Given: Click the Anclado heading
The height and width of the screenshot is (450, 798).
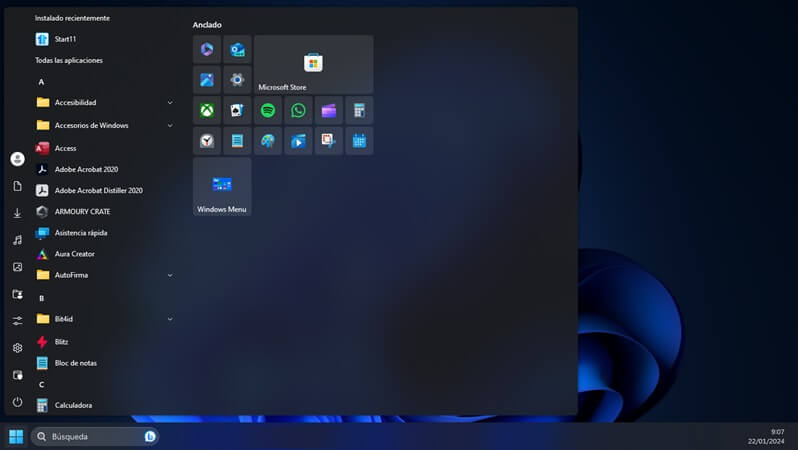Looking at the screenshot, I should coord(207,24).
